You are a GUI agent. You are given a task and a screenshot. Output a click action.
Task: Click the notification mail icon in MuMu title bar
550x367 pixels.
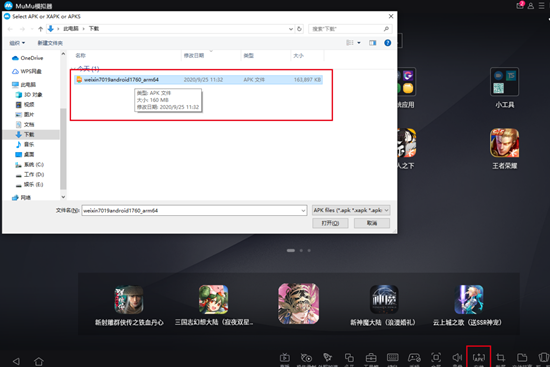coord(520,5)
